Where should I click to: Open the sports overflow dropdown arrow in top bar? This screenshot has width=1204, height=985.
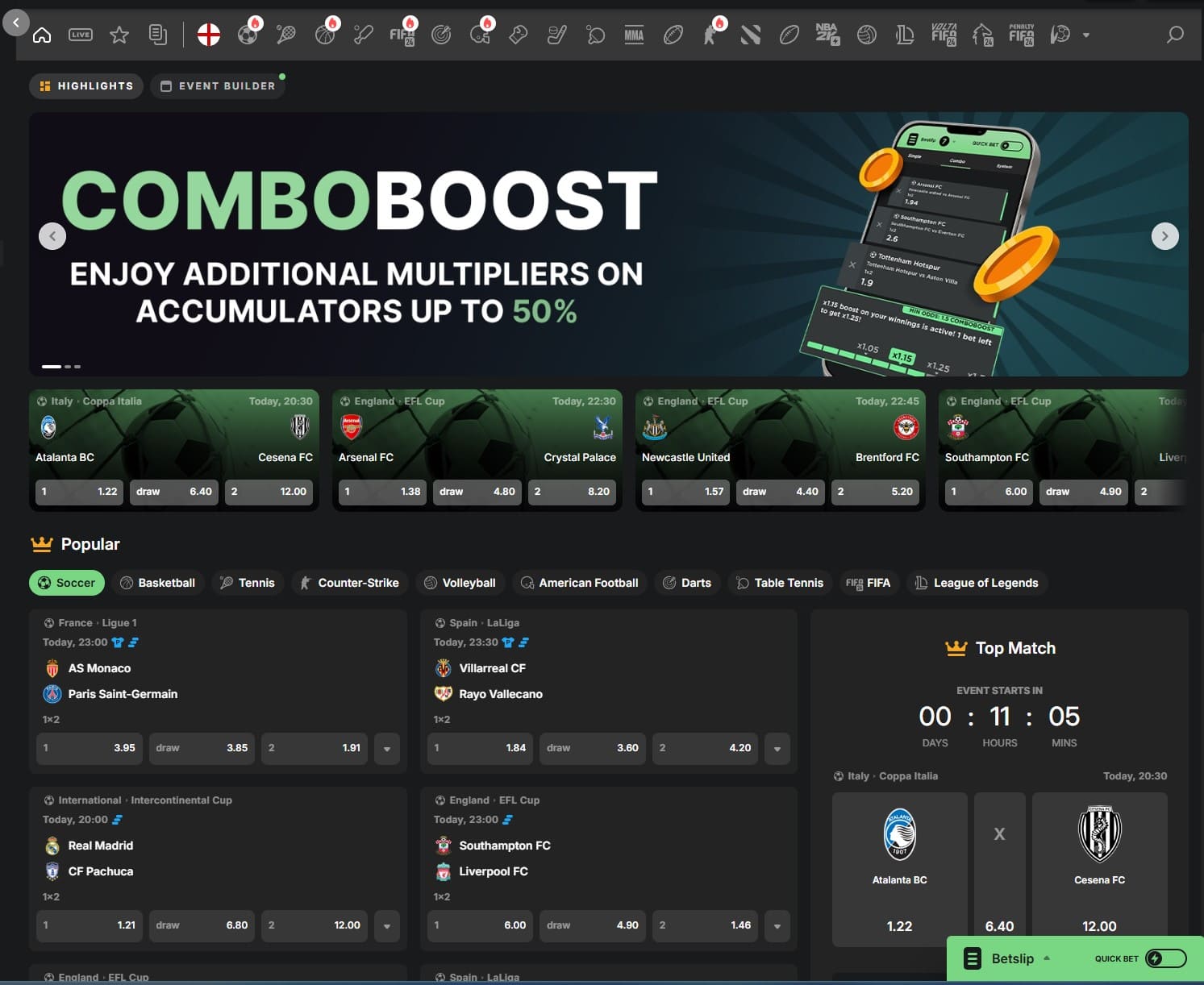(x=1085, y=35)
